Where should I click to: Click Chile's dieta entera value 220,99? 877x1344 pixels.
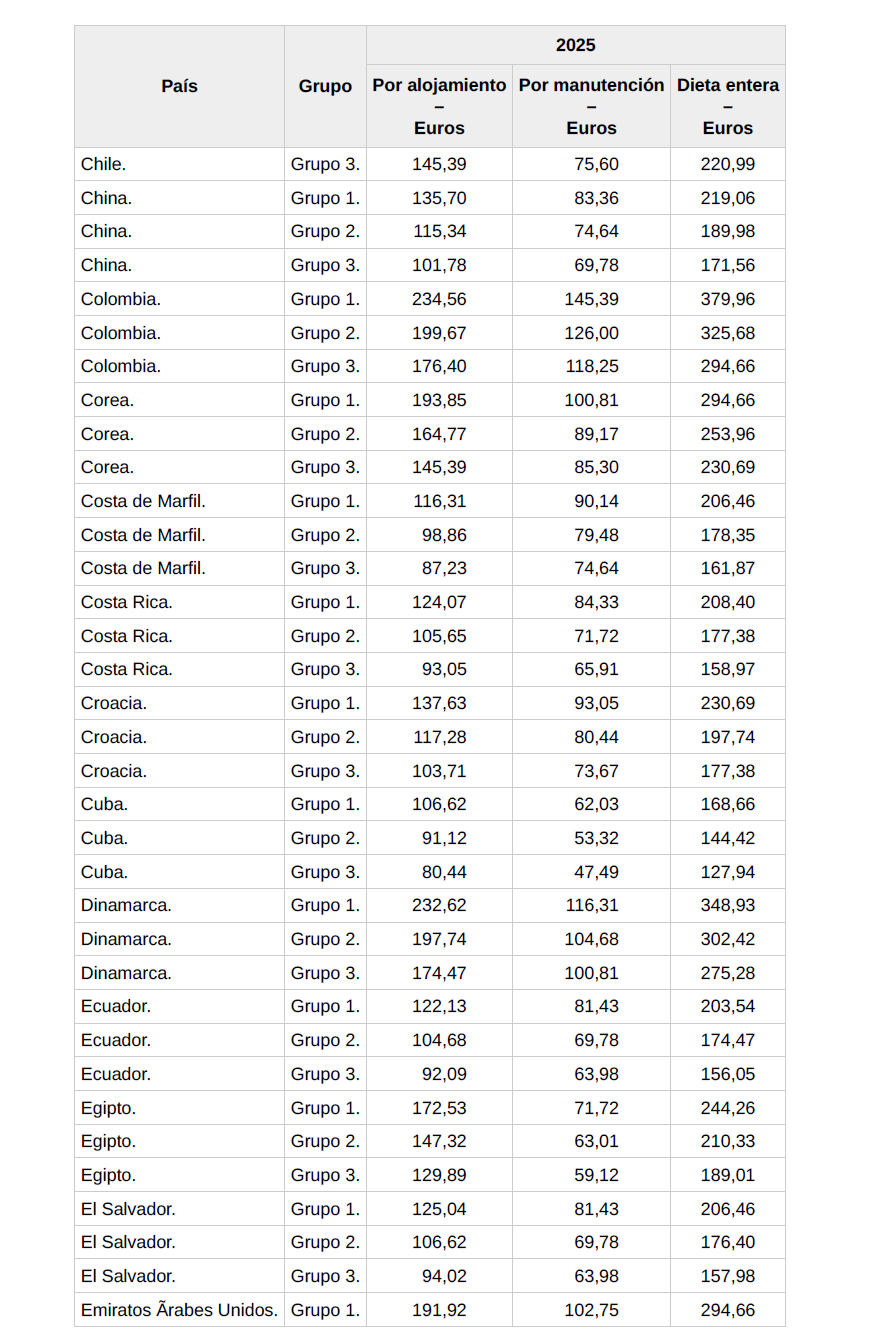click(728, 164)
